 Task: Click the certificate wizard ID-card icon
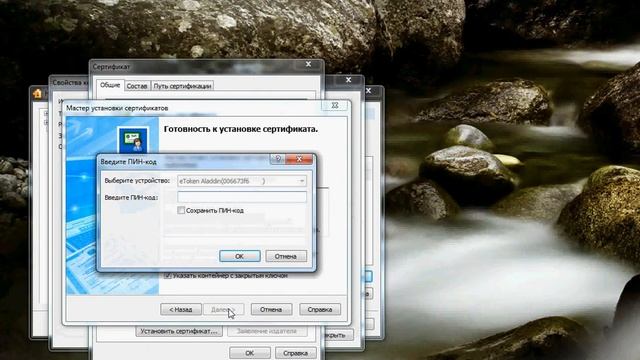133,140
